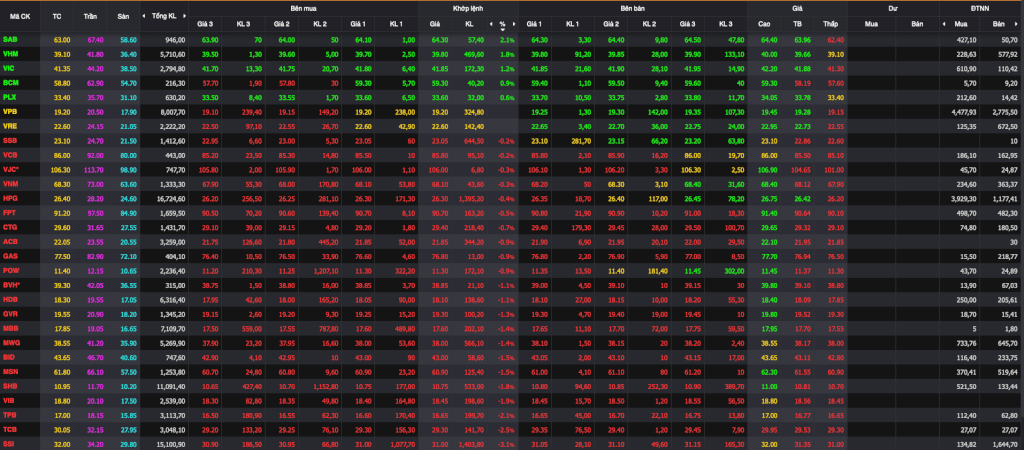This screenshot has height=450, width=1024.
Task: Open the VCB stock symbol
Action: coord(10,154)
